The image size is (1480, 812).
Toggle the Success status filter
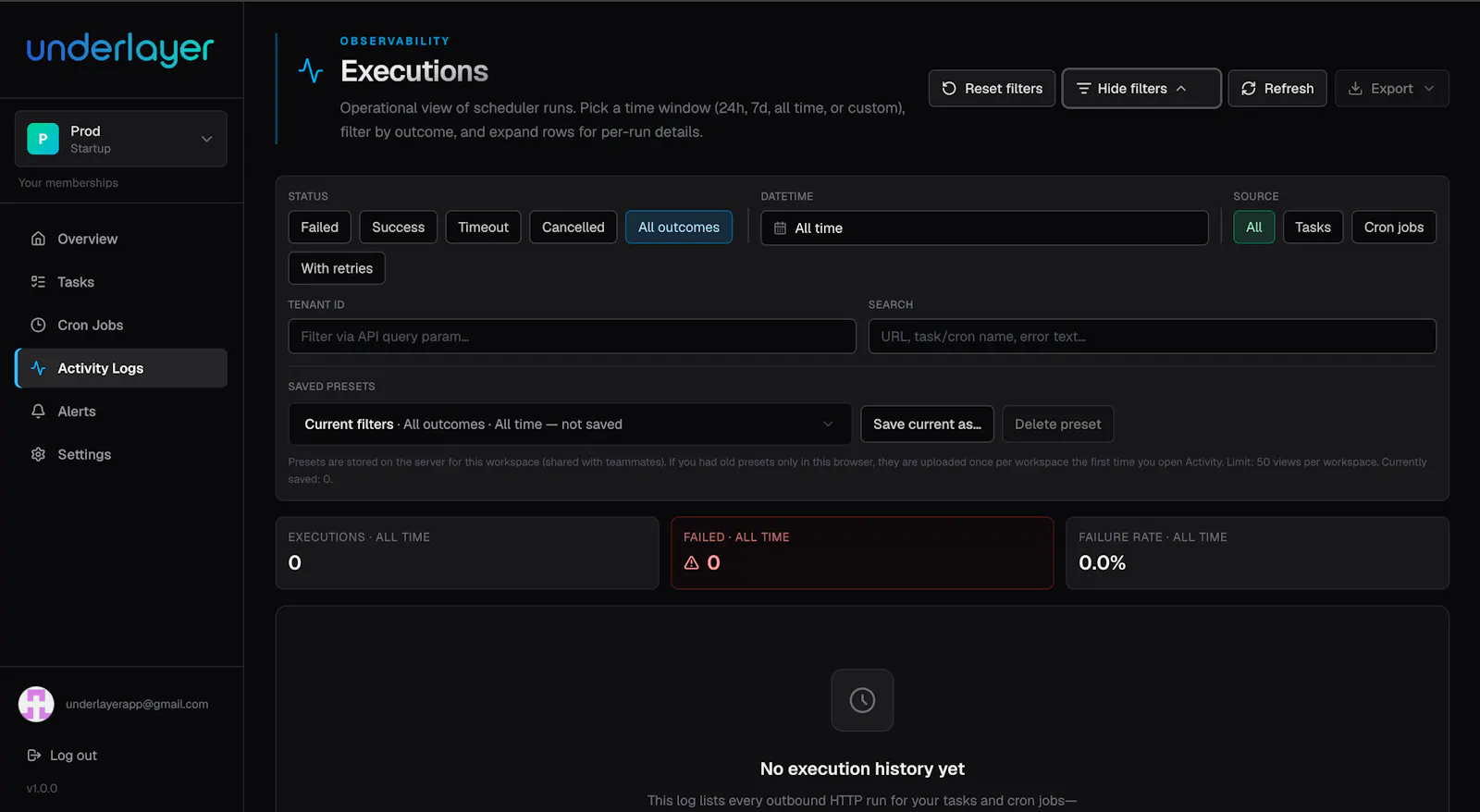(x=398, y=228)
